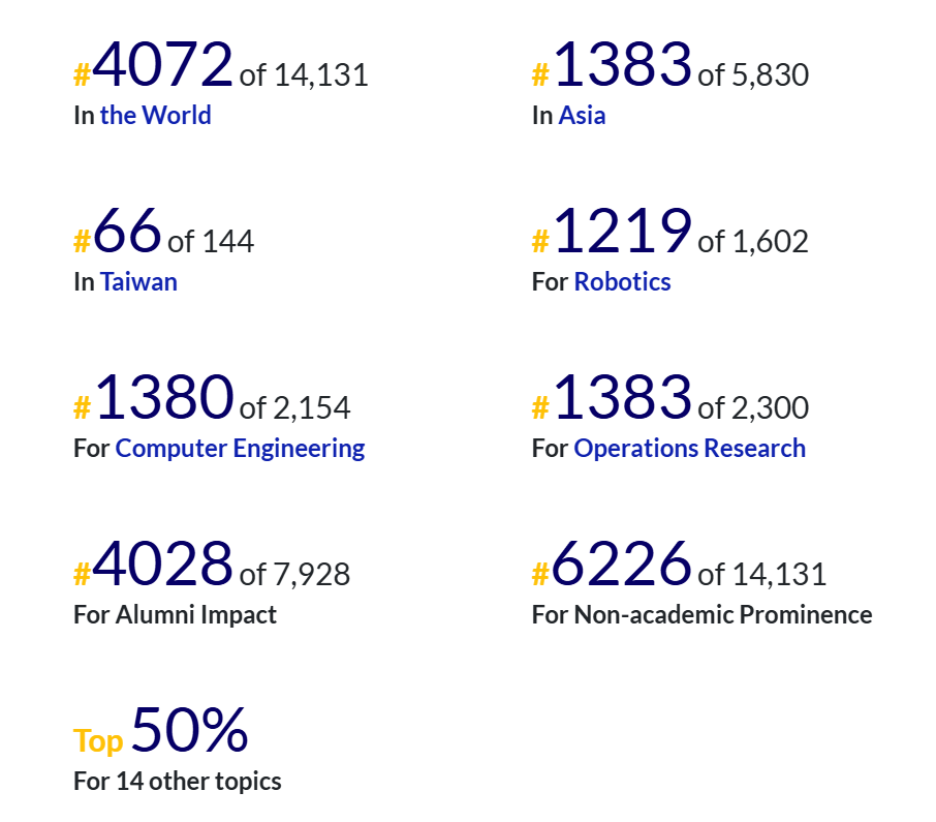This screenshot has width=936, height=822.
Task: Select the 1219 Robotics rank number
Action: (622, 231)
